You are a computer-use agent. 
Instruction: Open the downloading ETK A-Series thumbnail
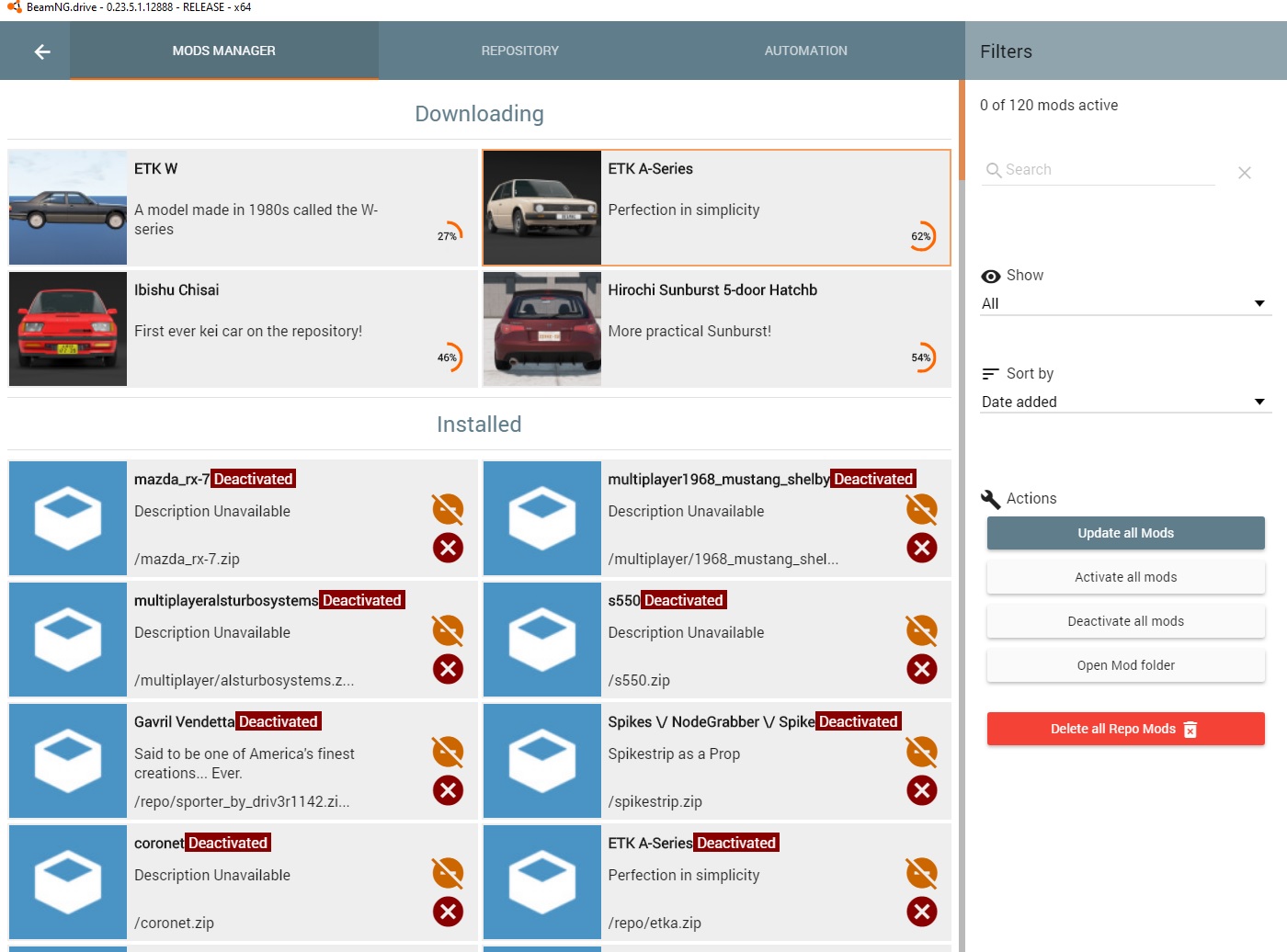542,208
